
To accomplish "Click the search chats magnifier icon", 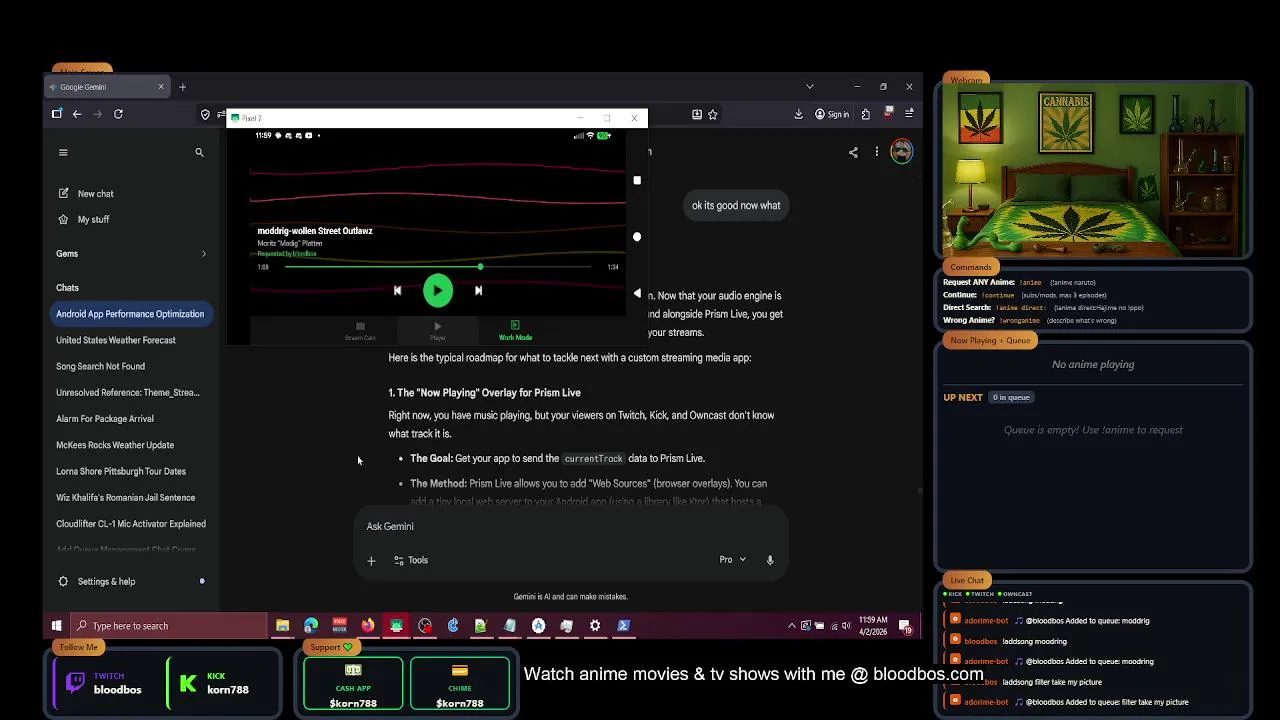I will point(199,152).
